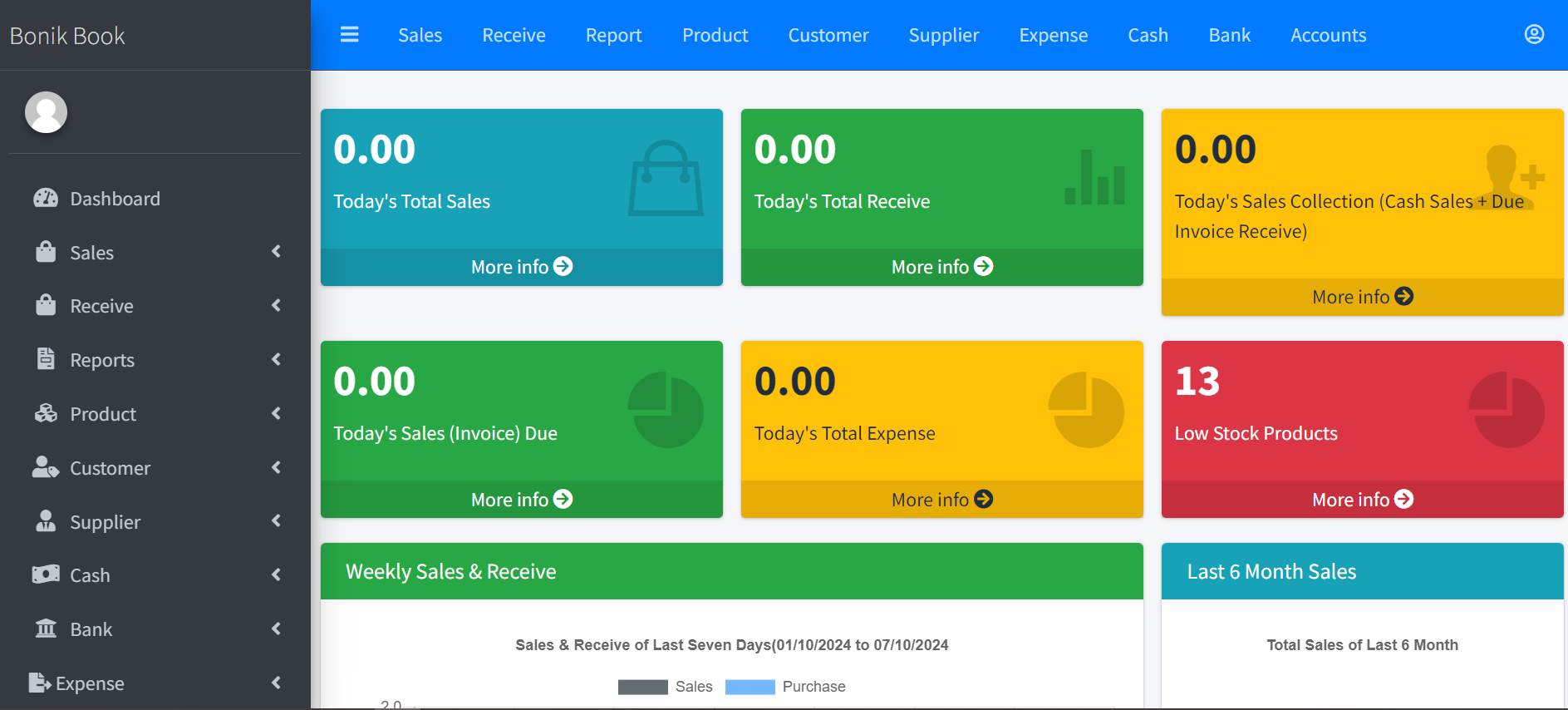This screenshot has width=1568, height=710.
Task: Toggle the hamburger sidebar menu icon
Action: (349, 35)
